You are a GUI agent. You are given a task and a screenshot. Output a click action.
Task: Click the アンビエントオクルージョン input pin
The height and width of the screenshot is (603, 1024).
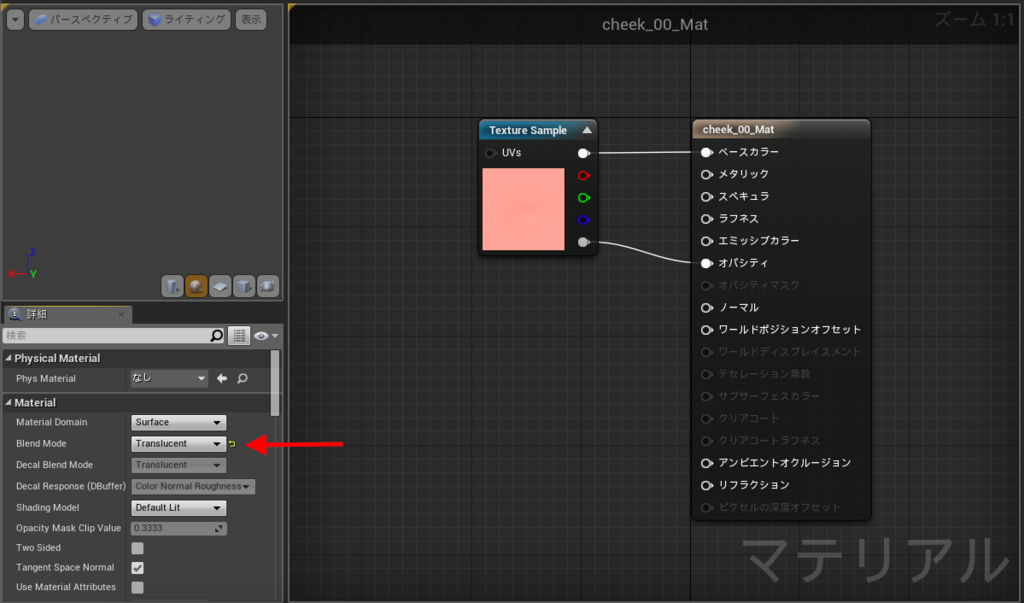(x=706, y=463)
